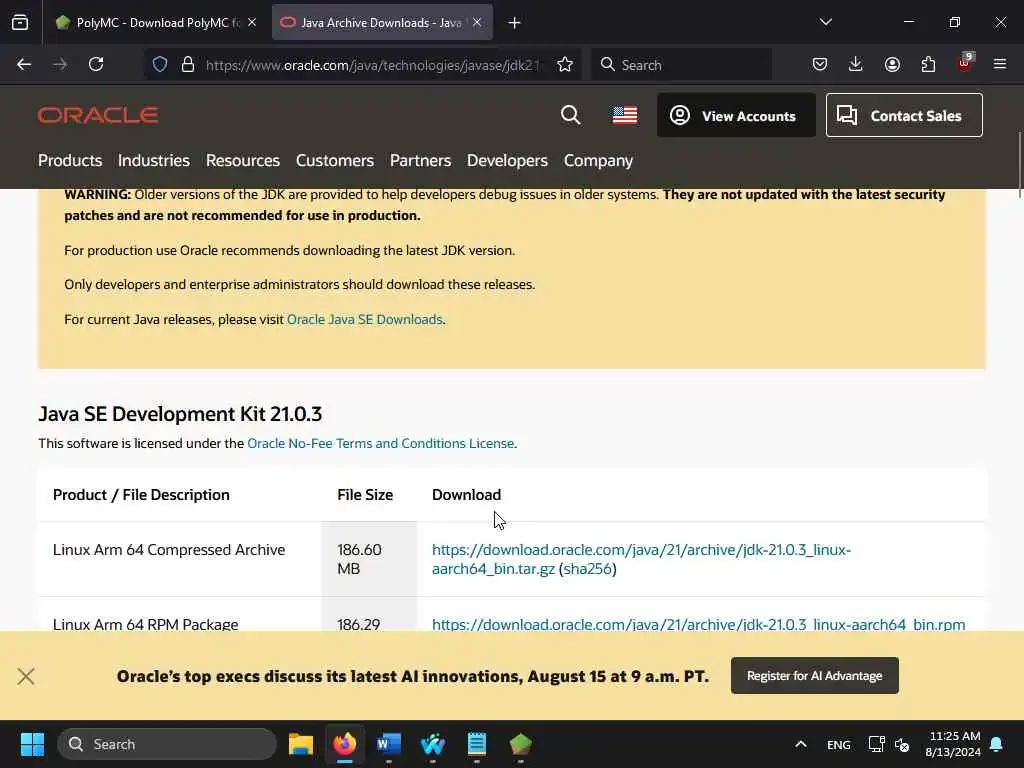Image resolution: width=1024 pixels, height=768 pixels.
Task: Click the Firefox Search box
Action: click(x=682, y=65)
